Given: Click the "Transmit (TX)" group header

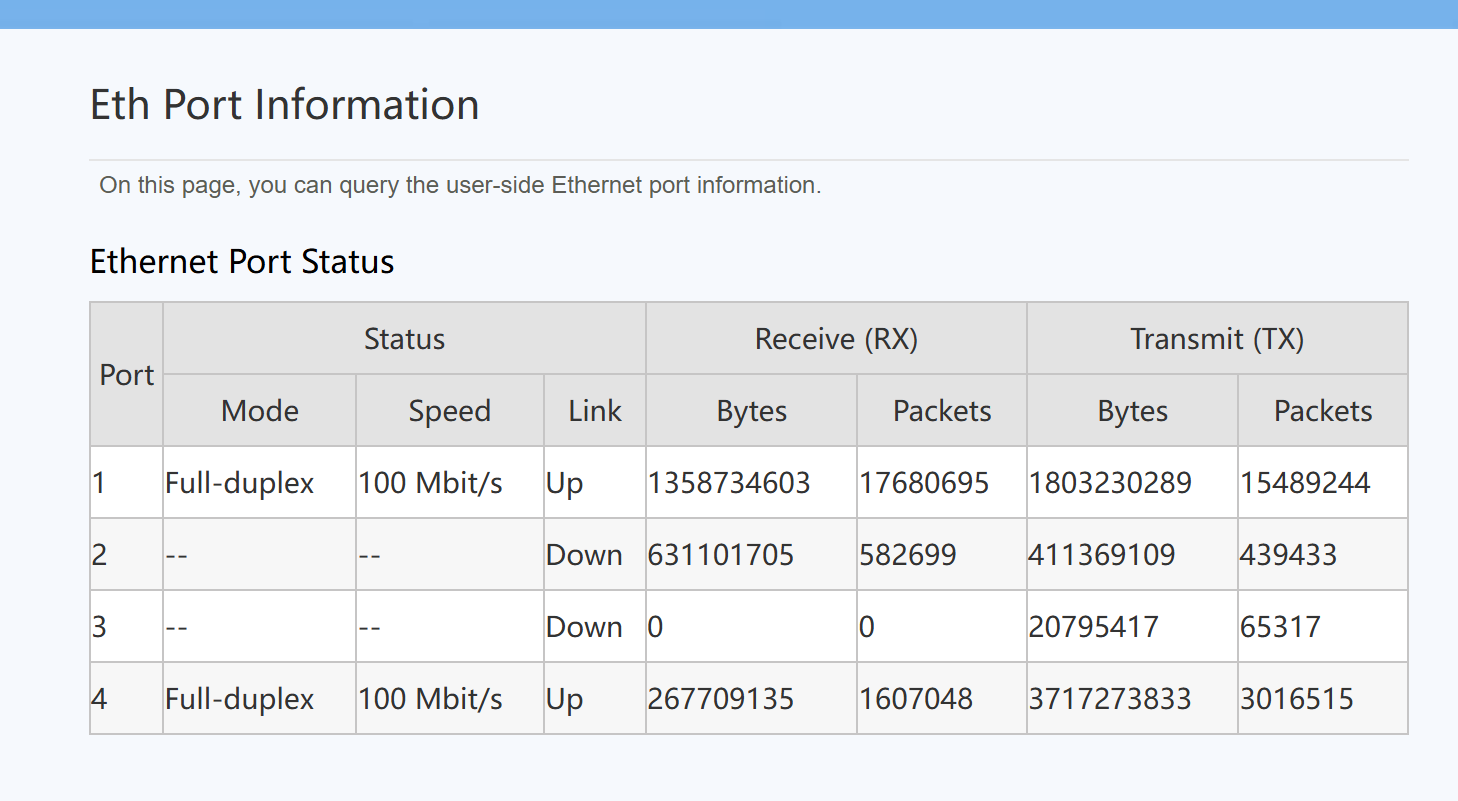Looking at the screenshot, I should click(1217, 339).
